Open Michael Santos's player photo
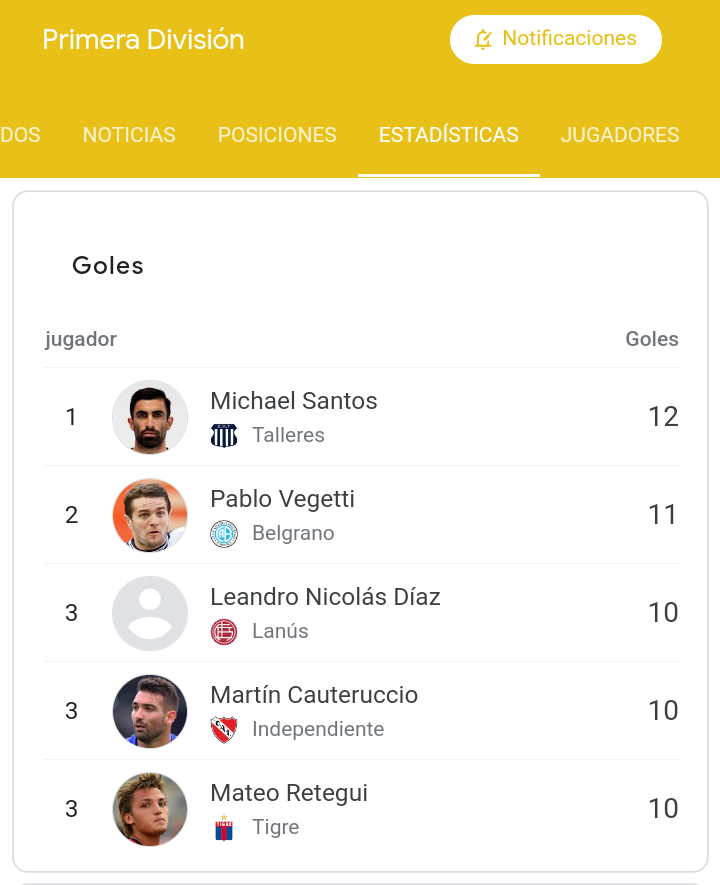Image resolution: width=720 pixels, height=885 pixels. 150,417
